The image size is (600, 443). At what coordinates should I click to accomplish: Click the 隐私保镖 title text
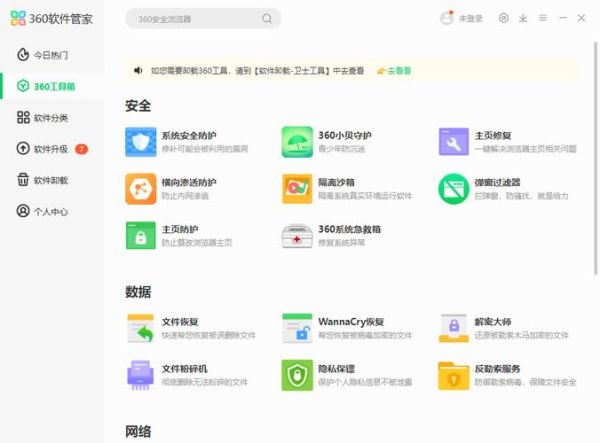(x=336, y=369)
